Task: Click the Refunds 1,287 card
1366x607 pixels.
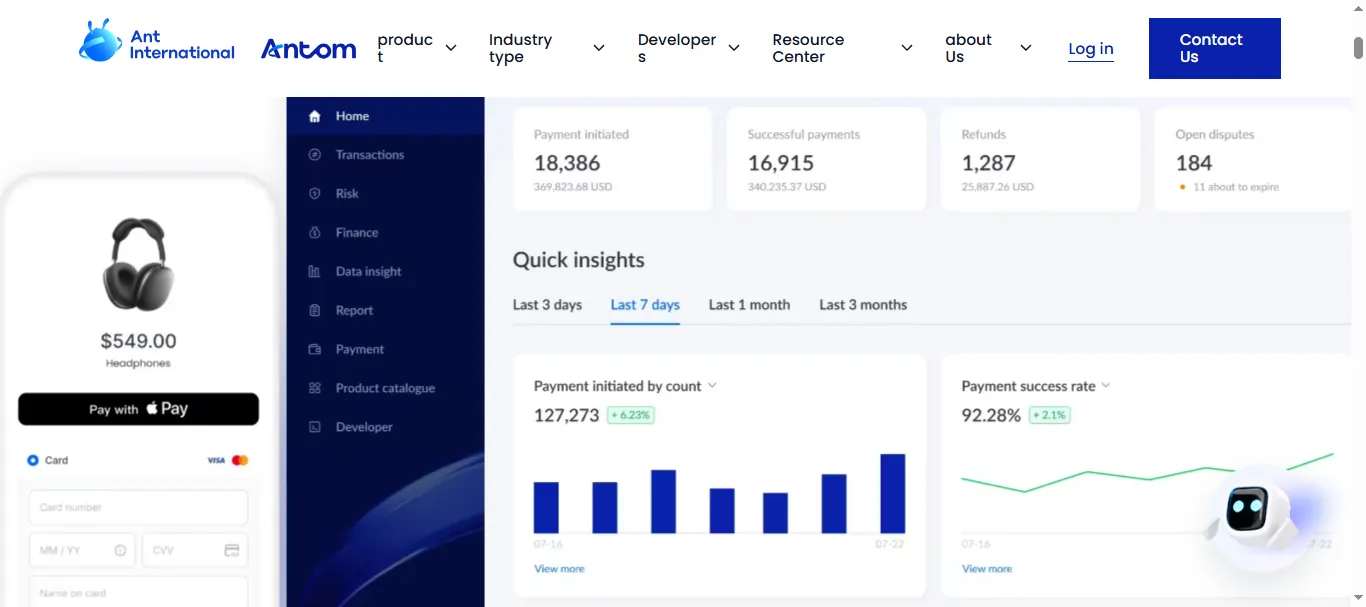Action: pos(1040,160)
